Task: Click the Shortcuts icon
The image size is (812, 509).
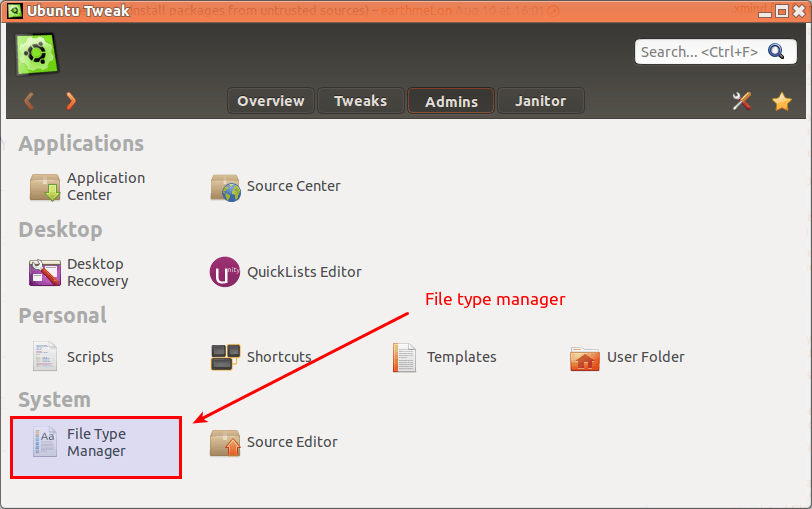Action: pos(225,357)
